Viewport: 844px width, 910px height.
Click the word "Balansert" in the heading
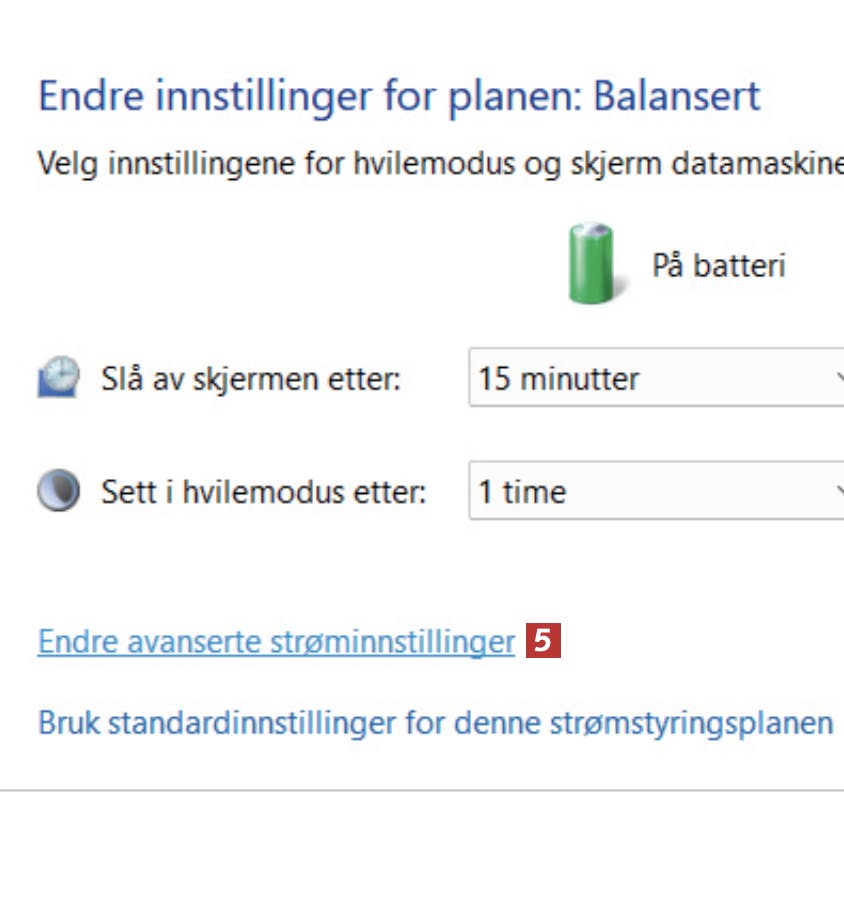pyautogui.click(x=676, y=97)
